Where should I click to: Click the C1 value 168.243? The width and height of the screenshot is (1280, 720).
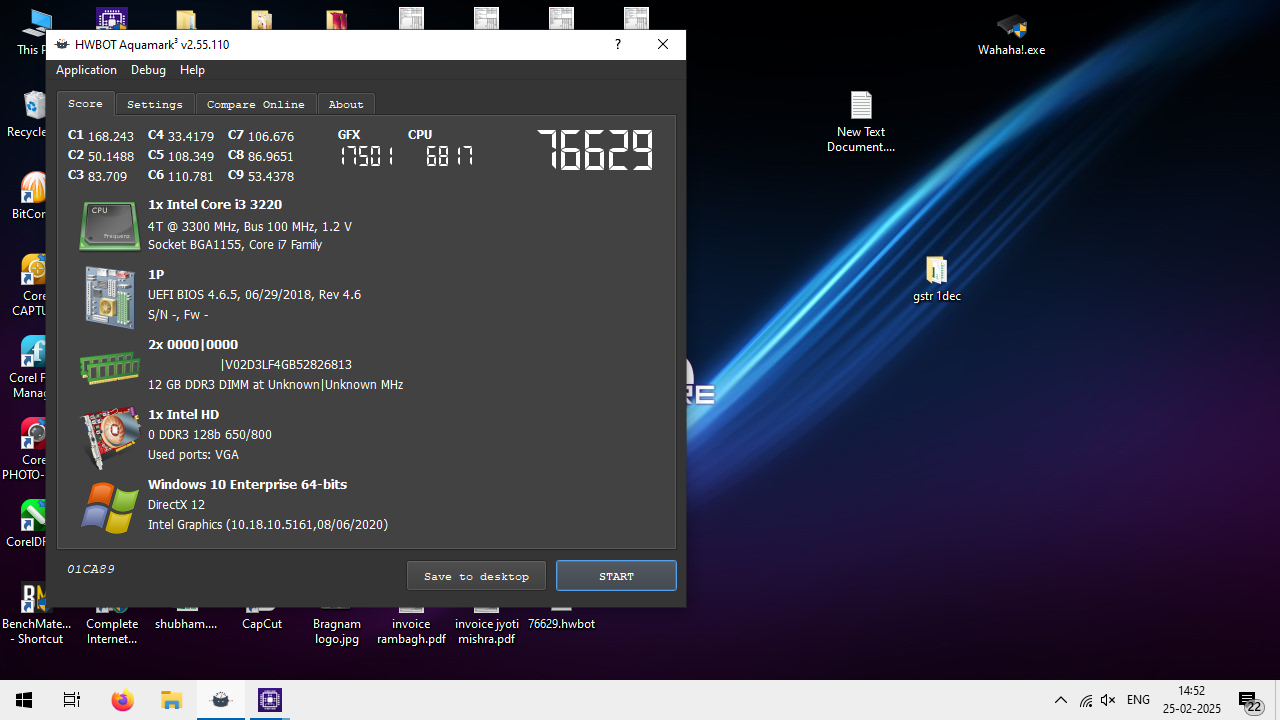click(111, 136)
